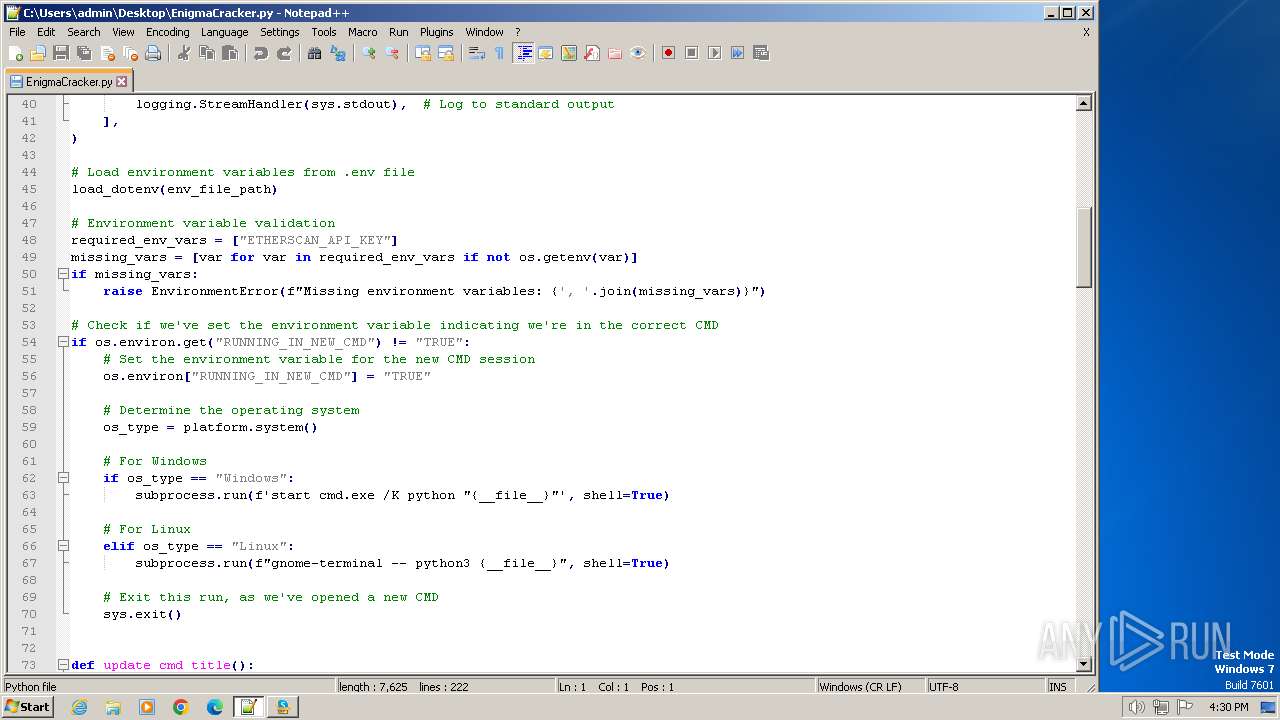
Task: Stop macro recording with the square icon
Action: (692, 53)
